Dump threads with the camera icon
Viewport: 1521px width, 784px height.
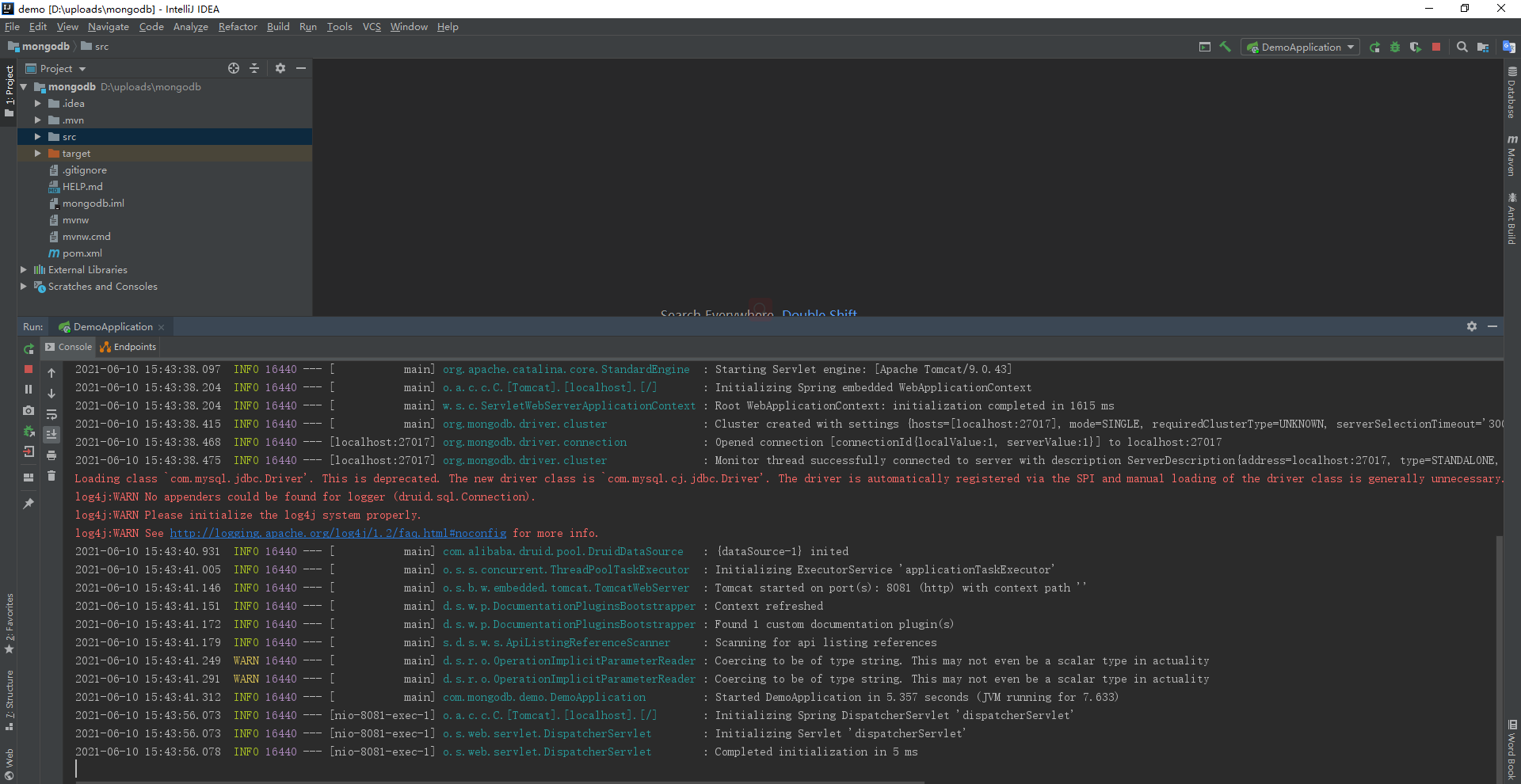pyautogui.click(x=29, y=410)
